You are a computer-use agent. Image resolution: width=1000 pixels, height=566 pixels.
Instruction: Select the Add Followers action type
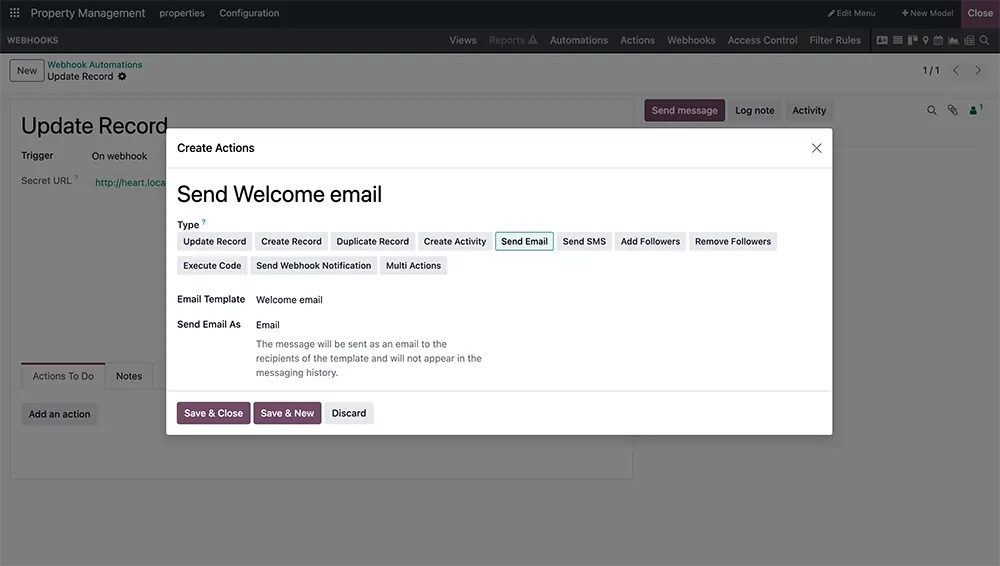coord(651,241)
